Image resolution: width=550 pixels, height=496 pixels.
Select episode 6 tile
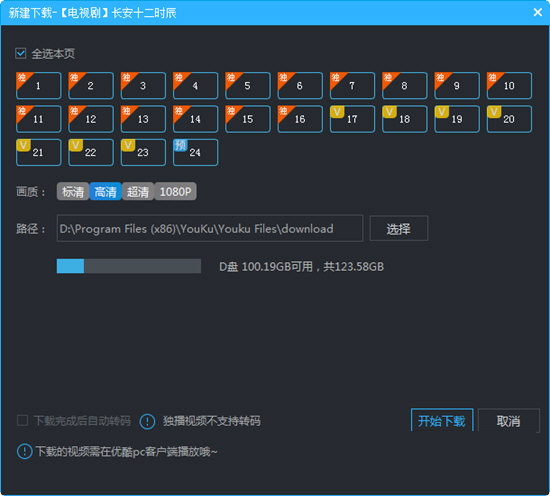(x=300, y=86)
